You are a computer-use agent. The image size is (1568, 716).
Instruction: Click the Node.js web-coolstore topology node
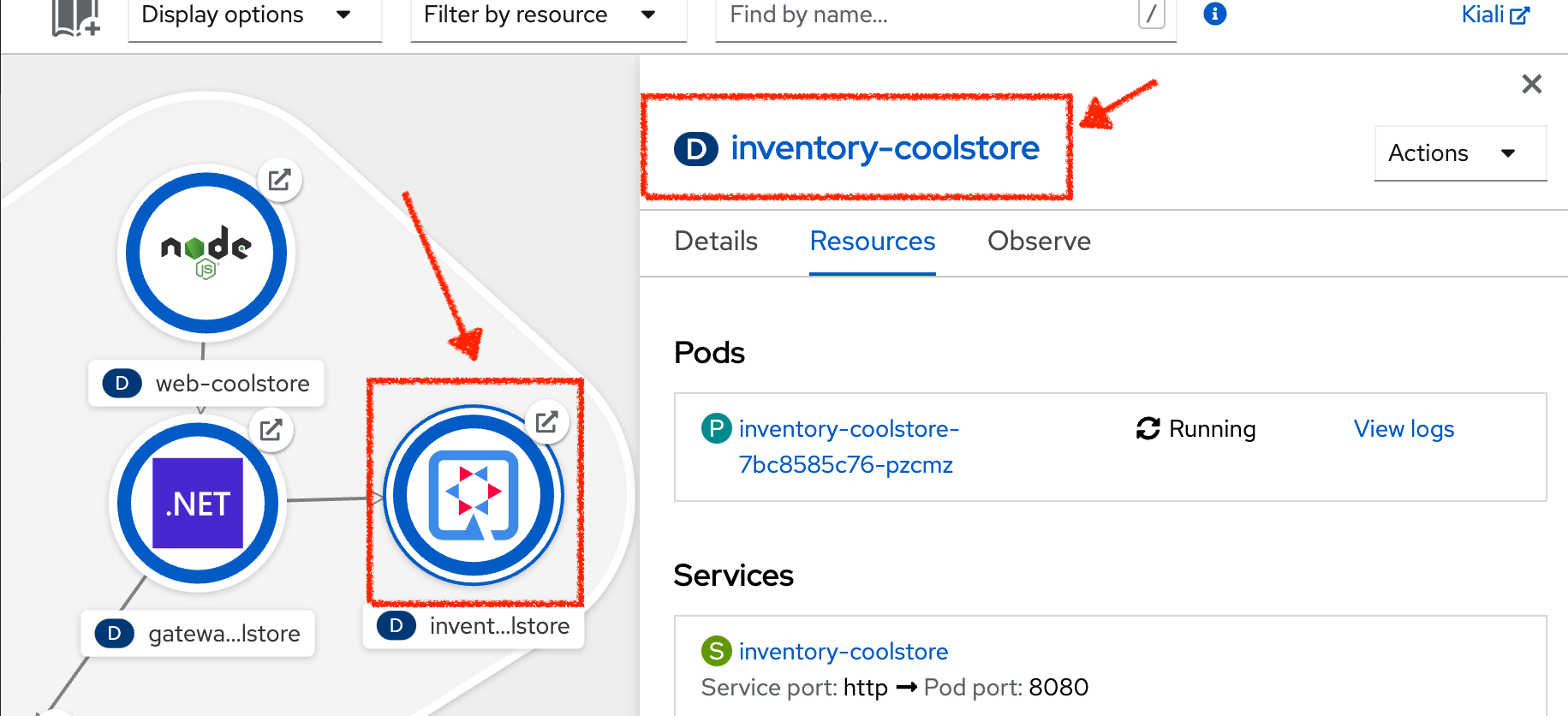click(x=206, y=253)
